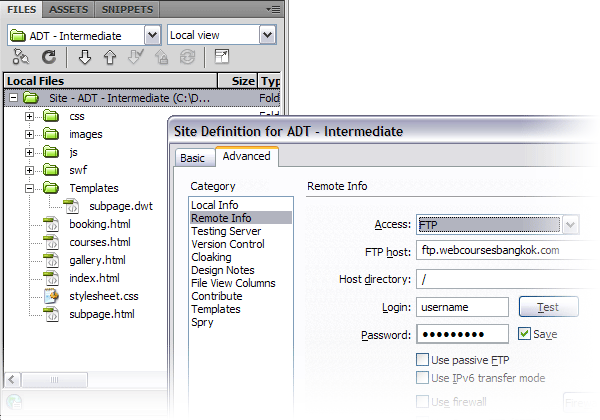Click the css folder icon
The height and width of the screenshot is (420, 600).
[51, 116]
